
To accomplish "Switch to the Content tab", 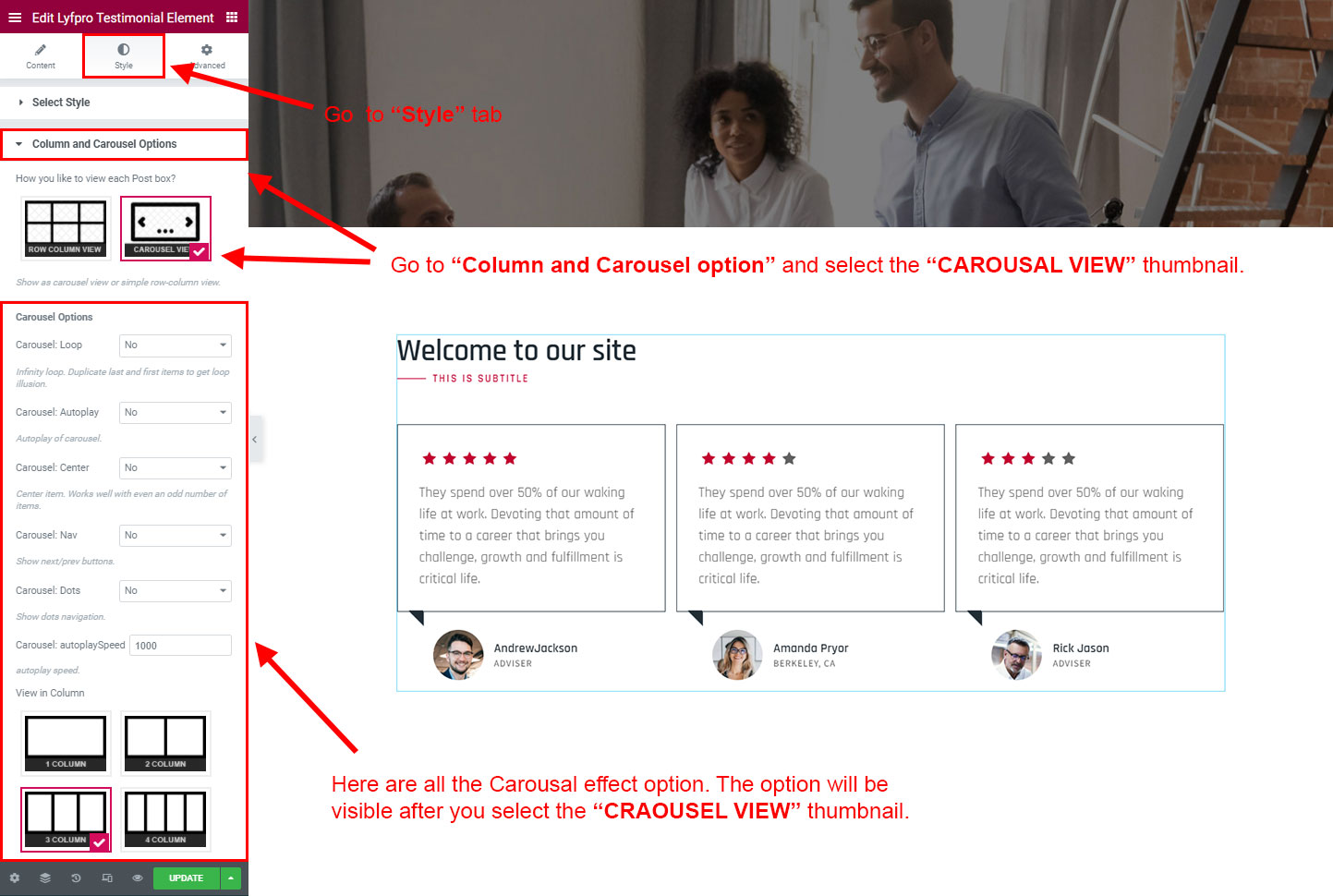I will pos(41,56).
